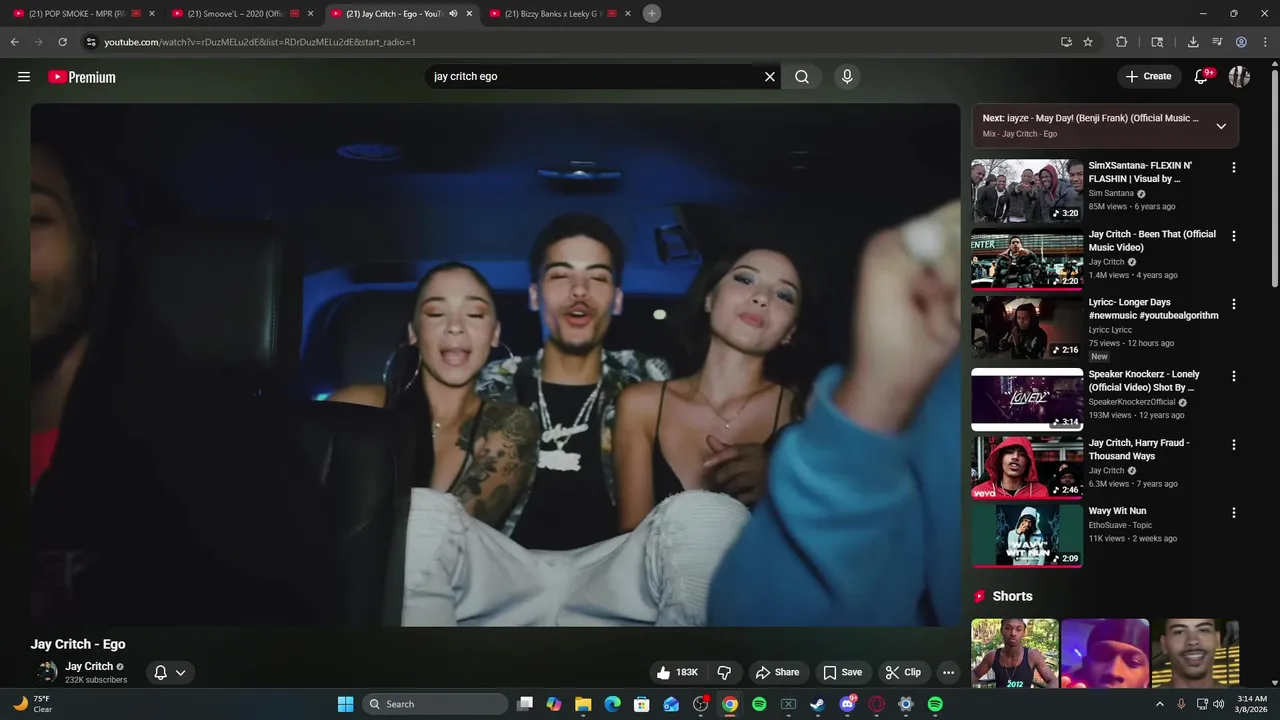This screenshot has height=720, width=1280.
Task: Open the media control icon in Chrome toolbar
Action: (1217, 42)
